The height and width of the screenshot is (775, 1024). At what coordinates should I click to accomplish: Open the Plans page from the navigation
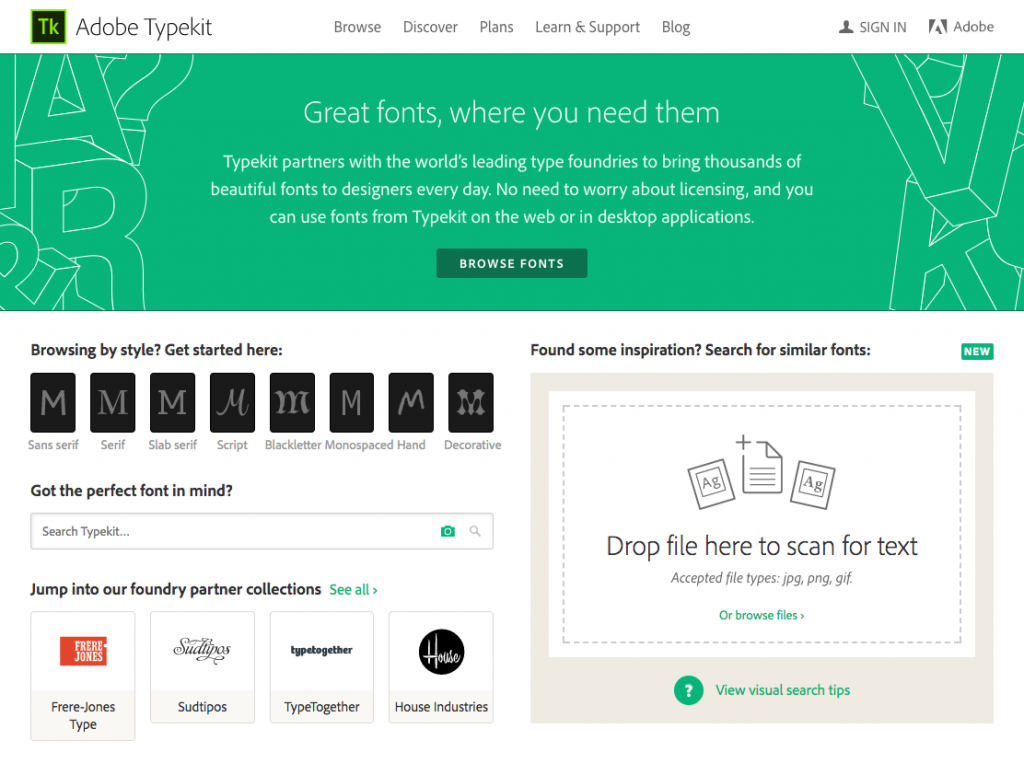(x=496, y=27)
